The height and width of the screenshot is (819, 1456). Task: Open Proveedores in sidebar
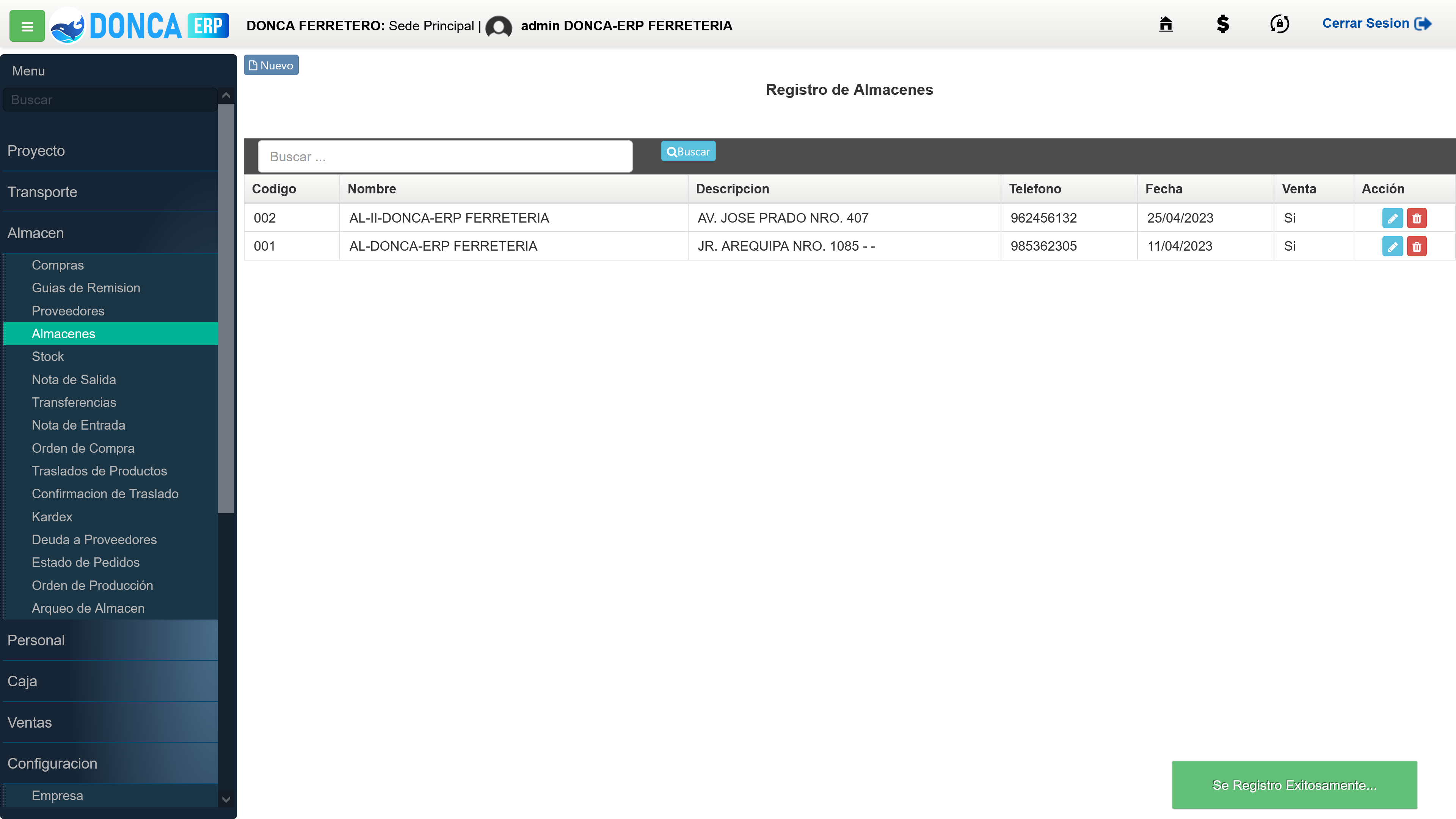(x=110, y=311)
